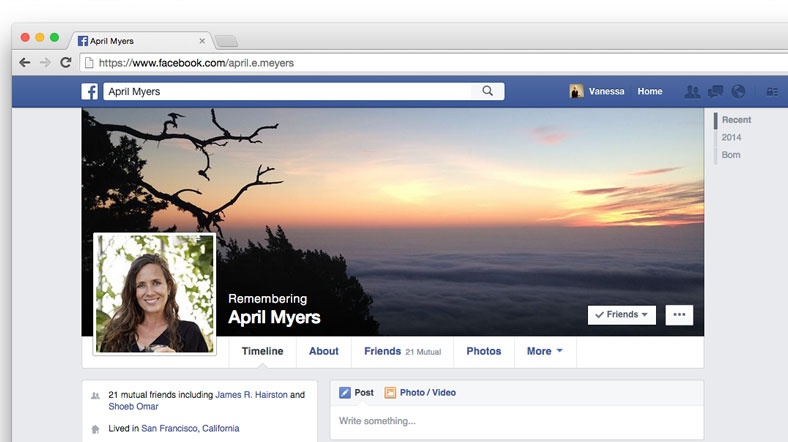Open the three-dots actions menu
This screenshot has height=442, width=788.
tap(679, 315)
